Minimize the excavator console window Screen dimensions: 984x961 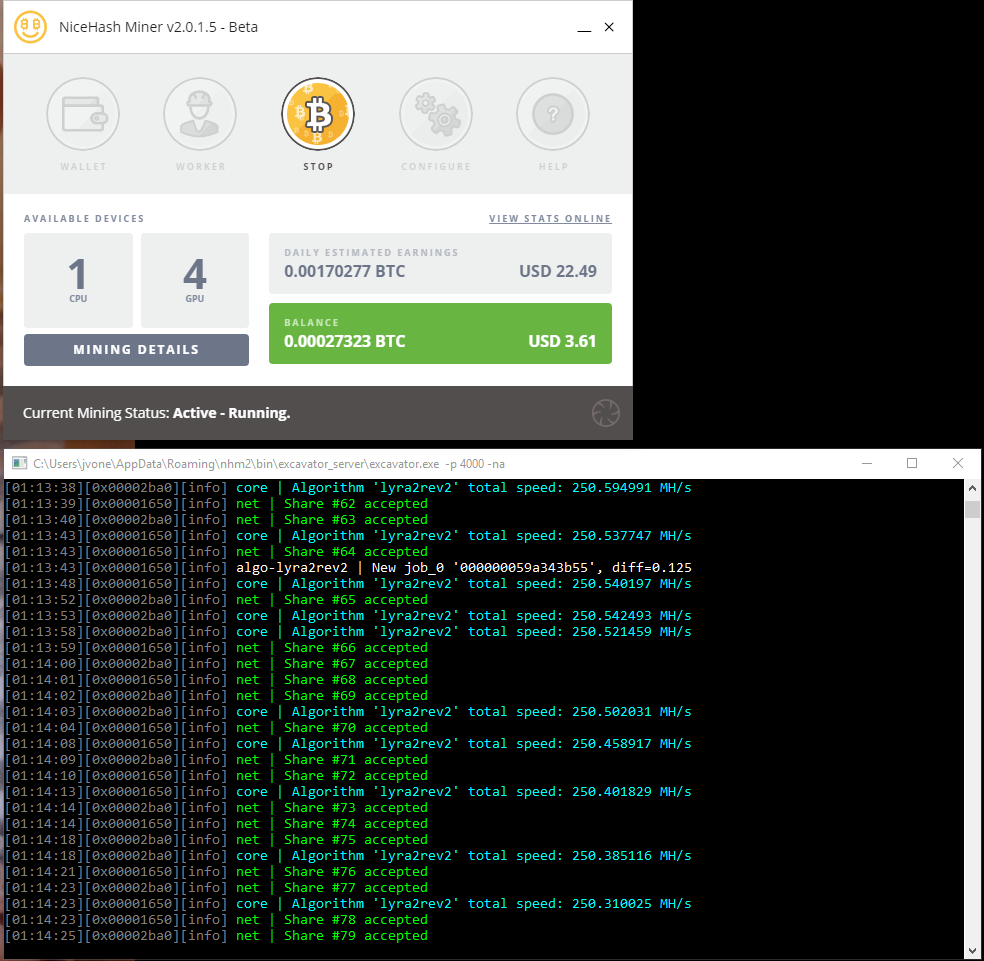point(867,463)
